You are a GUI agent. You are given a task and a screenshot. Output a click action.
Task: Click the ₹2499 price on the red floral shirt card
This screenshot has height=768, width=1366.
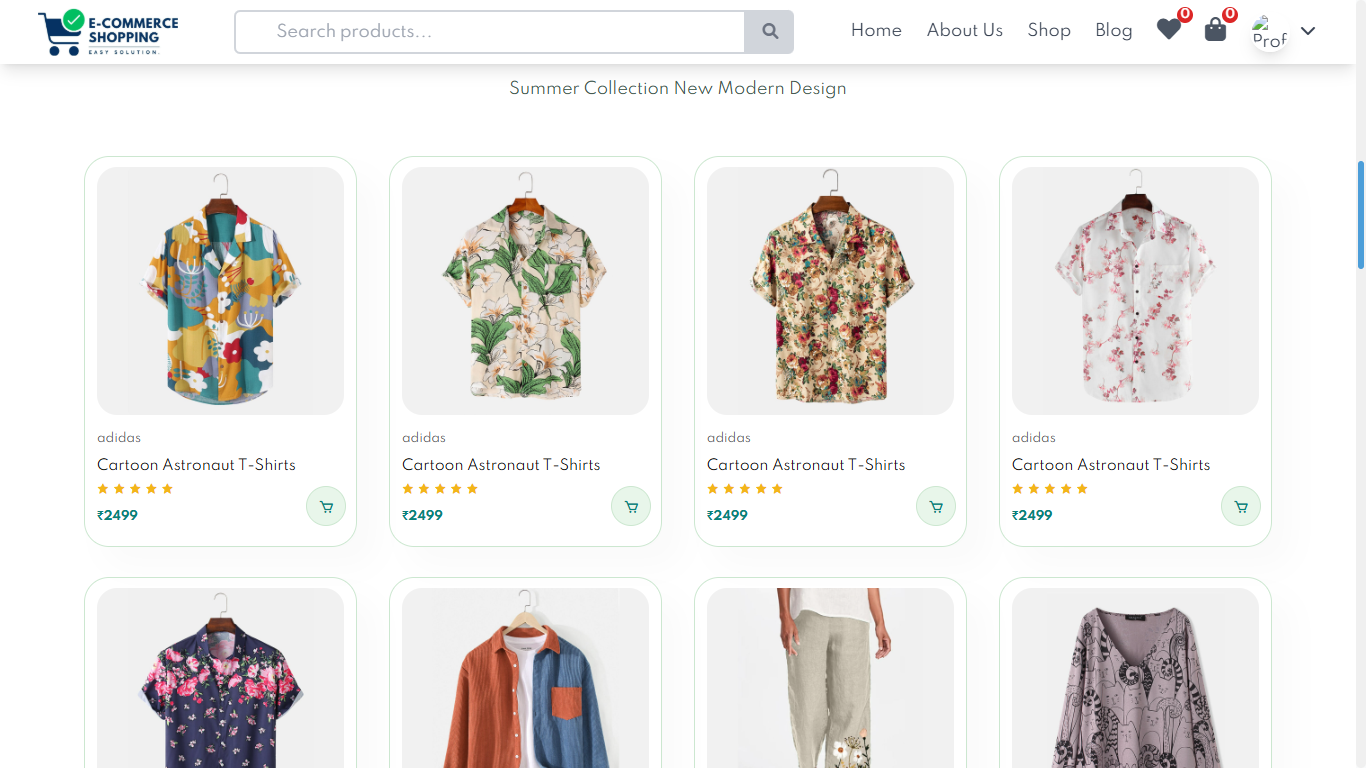click(727, 515)
